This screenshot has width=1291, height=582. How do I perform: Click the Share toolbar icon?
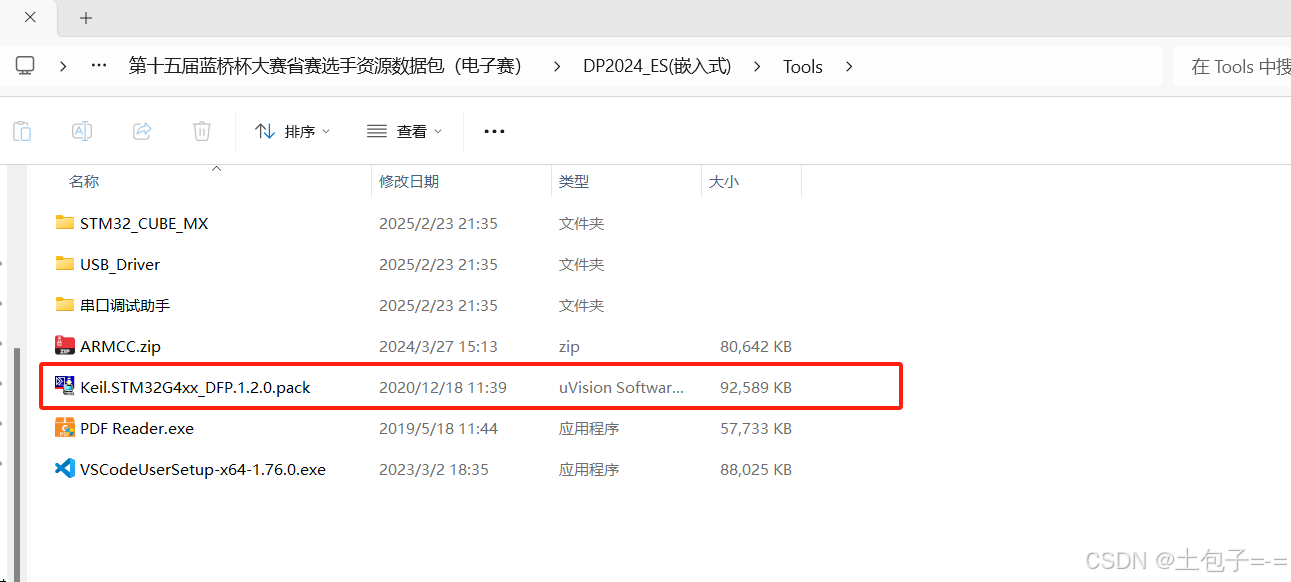[142, 131]
